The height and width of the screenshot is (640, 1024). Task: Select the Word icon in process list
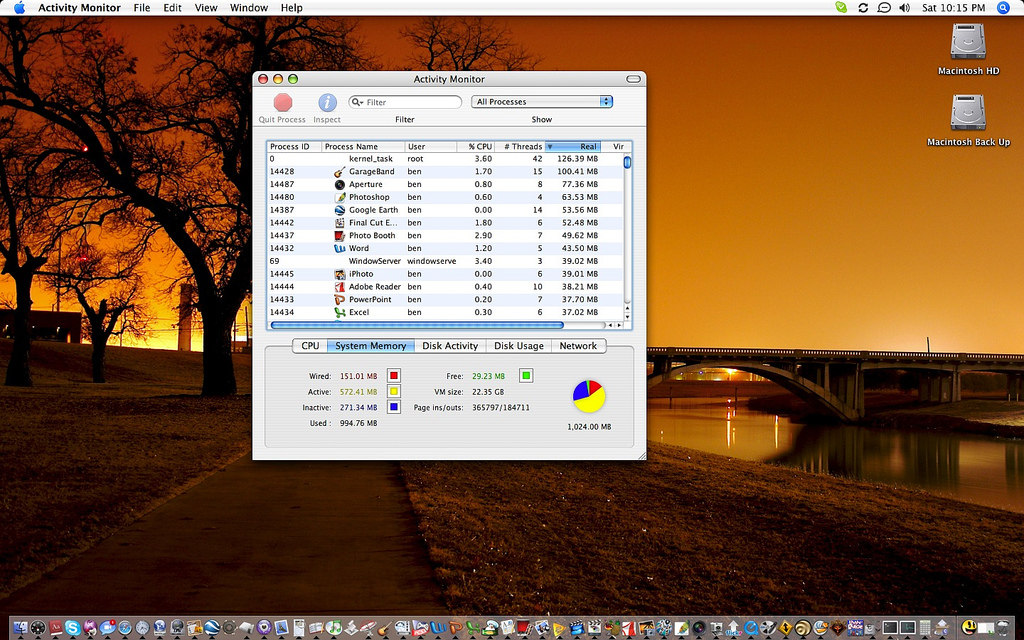[x=340, y=248]
